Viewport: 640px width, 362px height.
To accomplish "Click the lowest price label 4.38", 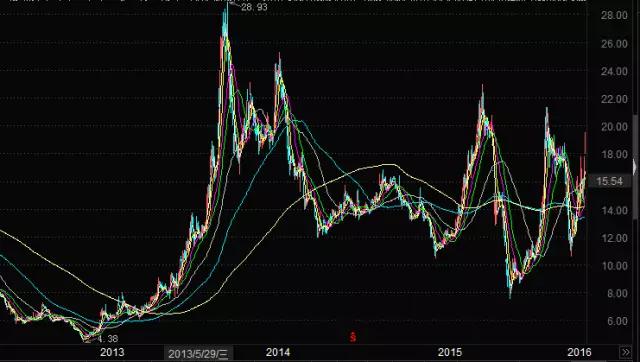I will coord(108,339).
